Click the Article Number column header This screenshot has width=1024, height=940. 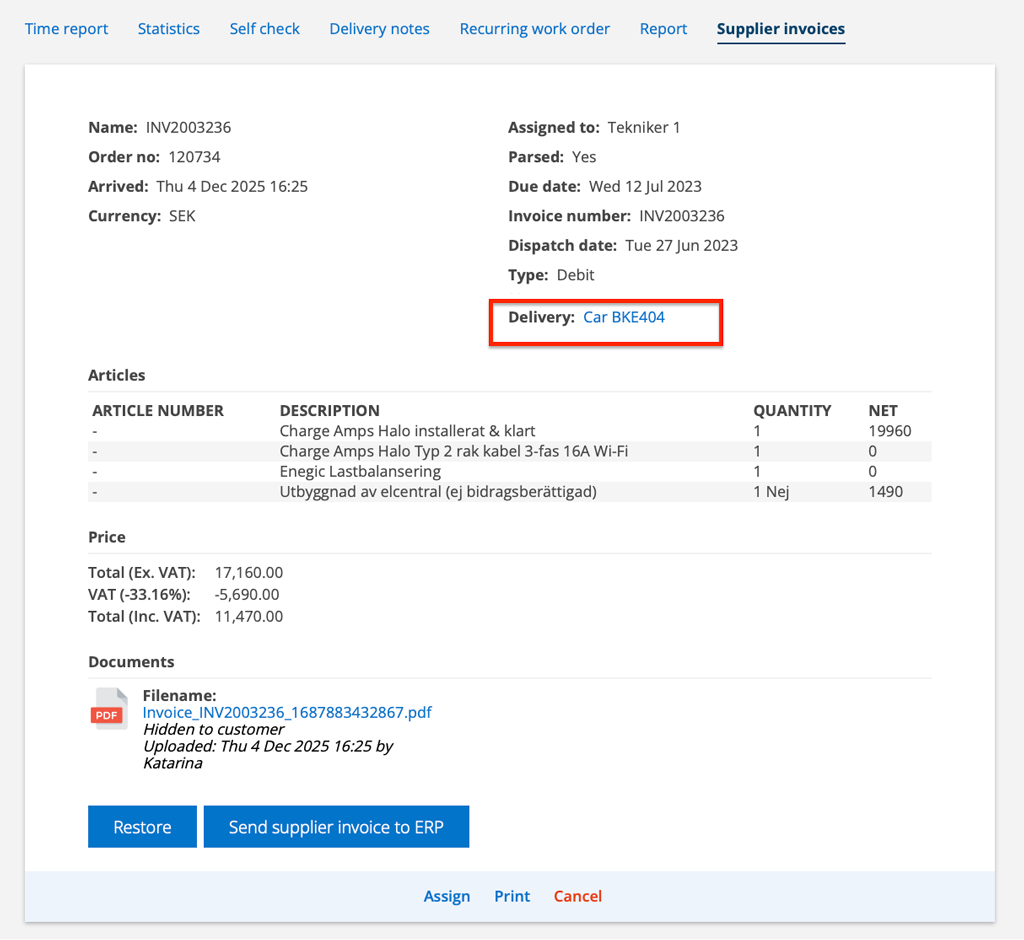tap(158, 410)
